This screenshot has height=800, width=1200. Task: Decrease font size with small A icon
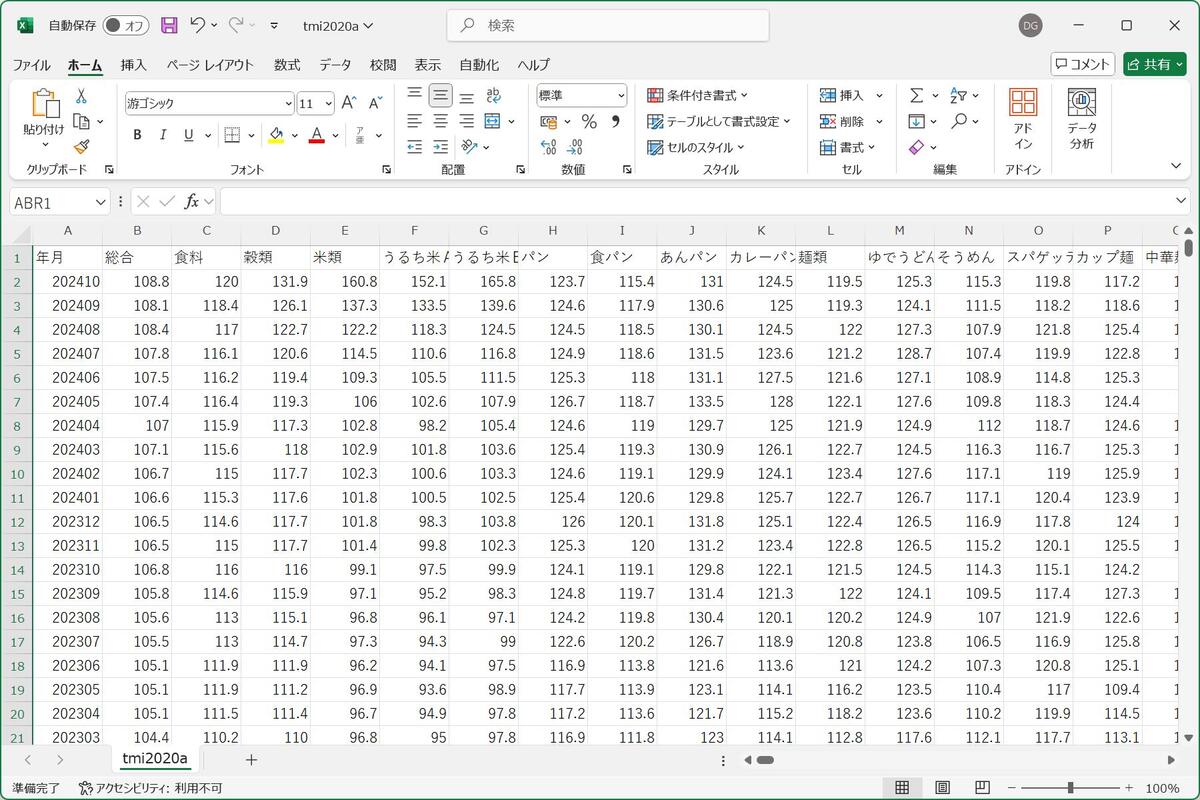(x=375, y=103)
